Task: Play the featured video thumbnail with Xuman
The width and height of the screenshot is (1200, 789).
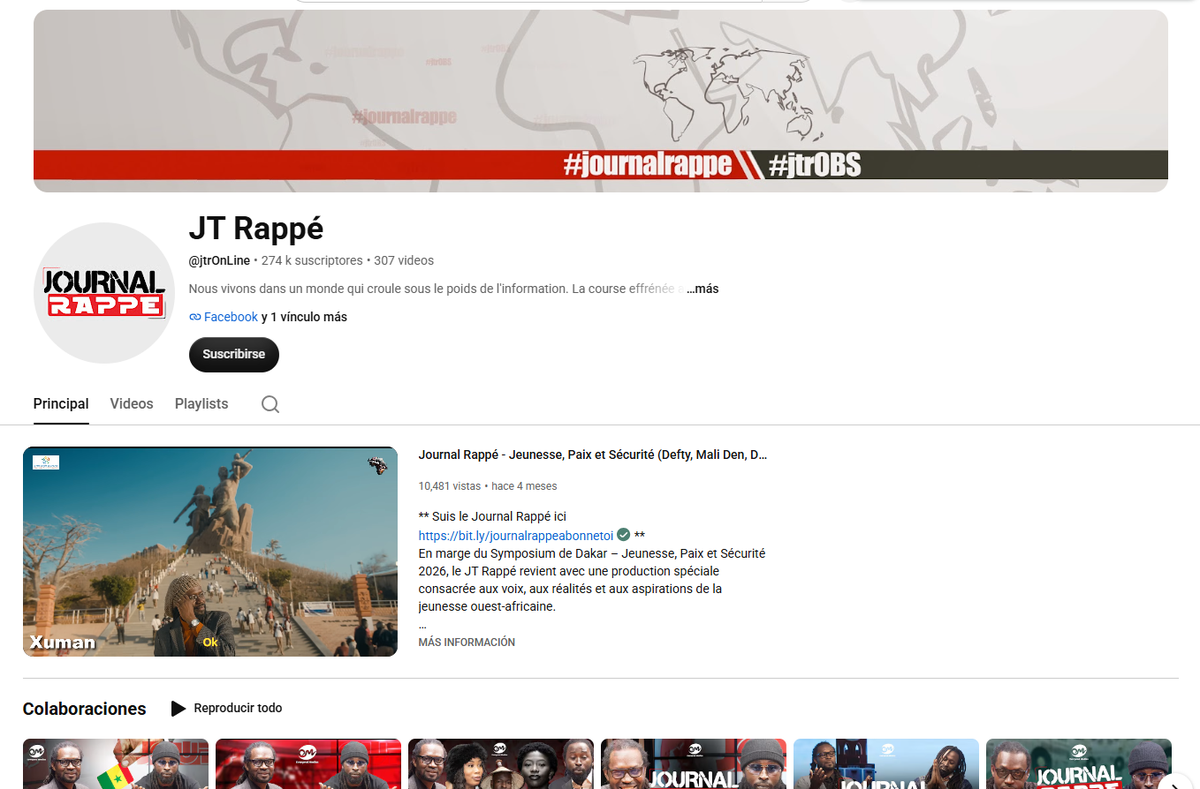Action: [x=210, y=552]
